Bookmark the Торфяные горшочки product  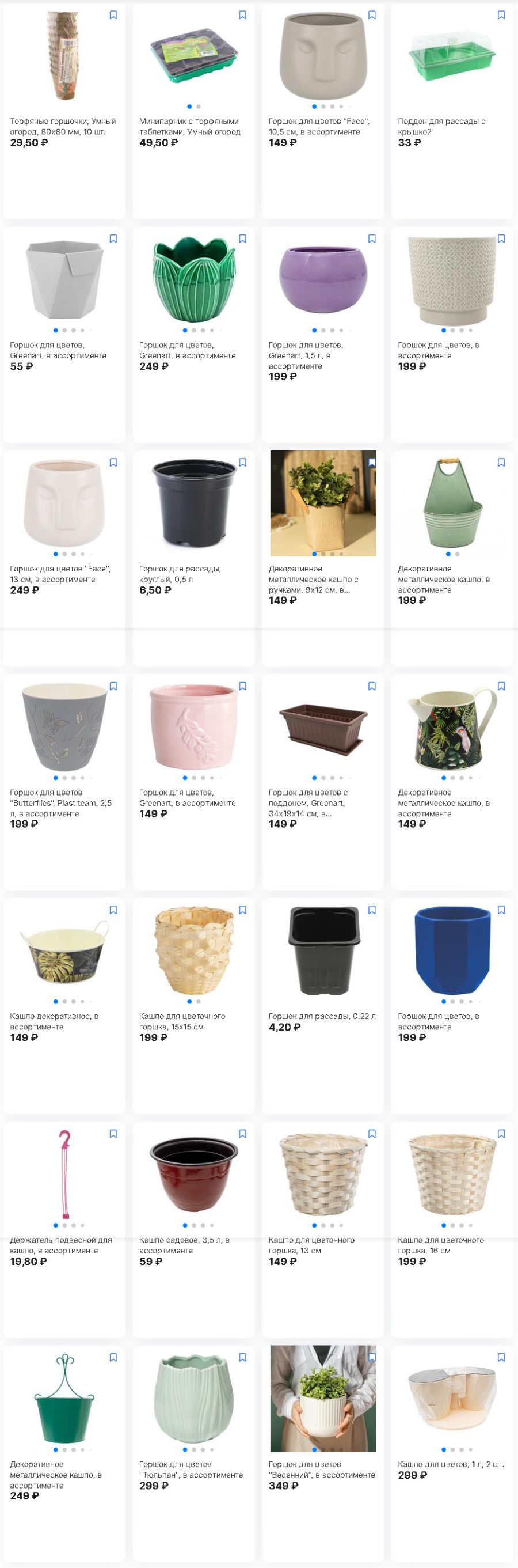[113, 14]
